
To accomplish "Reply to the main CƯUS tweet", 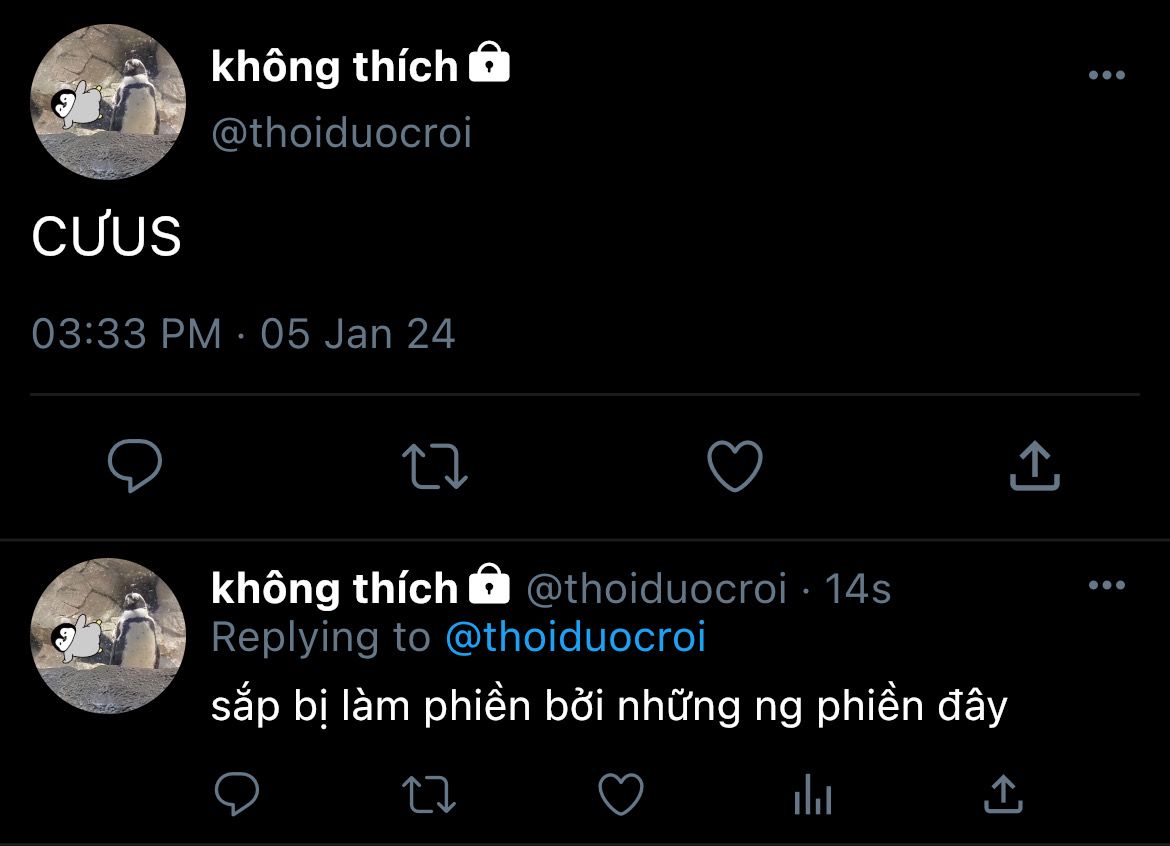I will pyautogui.click(x=135, y=466).
